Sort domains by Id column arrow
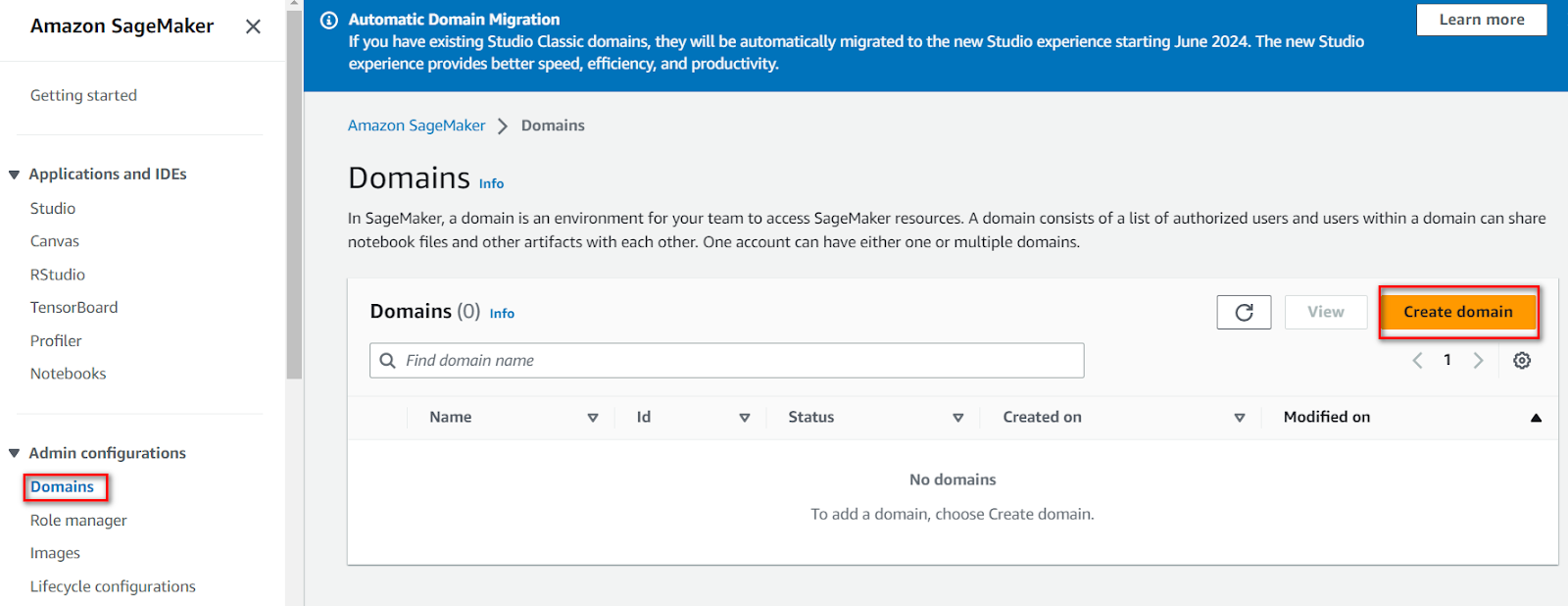 click(745, 418)
